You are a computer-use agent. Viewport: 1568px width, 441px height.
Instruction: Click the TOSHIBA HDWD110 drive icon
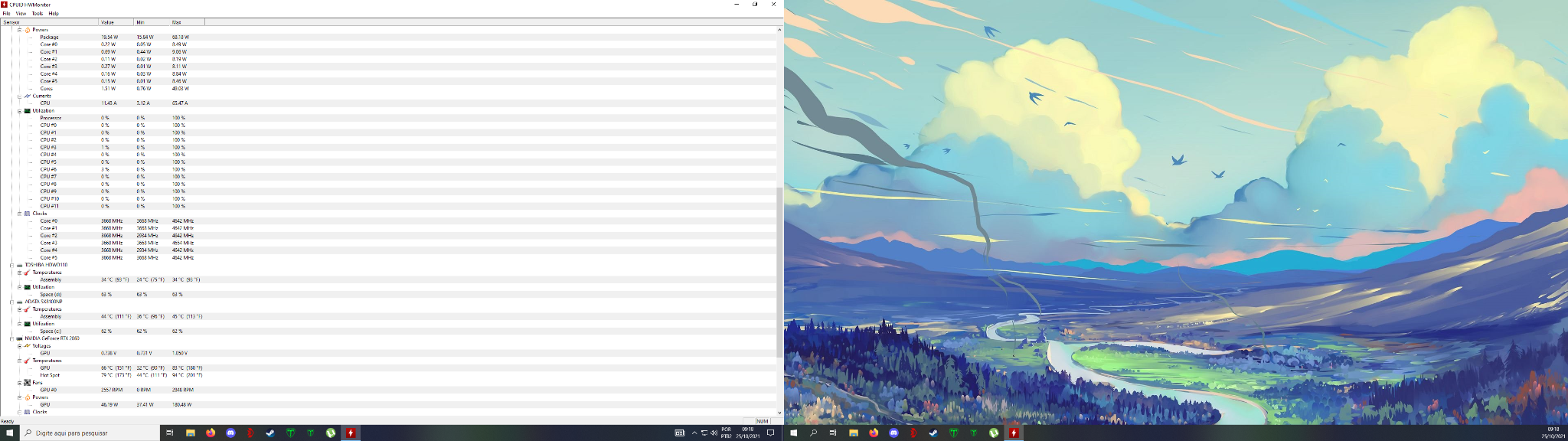20,265
